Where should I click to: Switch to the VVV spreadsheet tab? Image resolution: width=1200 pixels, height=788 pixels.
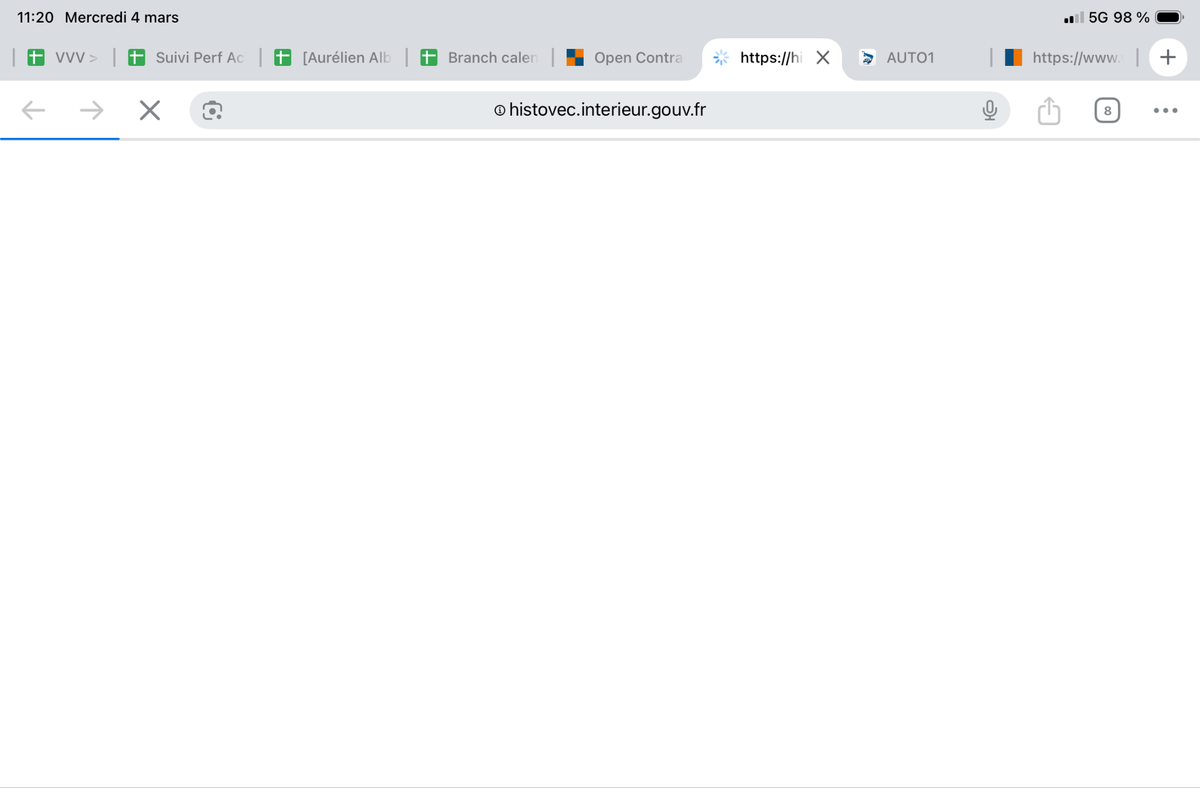(62, 57)
